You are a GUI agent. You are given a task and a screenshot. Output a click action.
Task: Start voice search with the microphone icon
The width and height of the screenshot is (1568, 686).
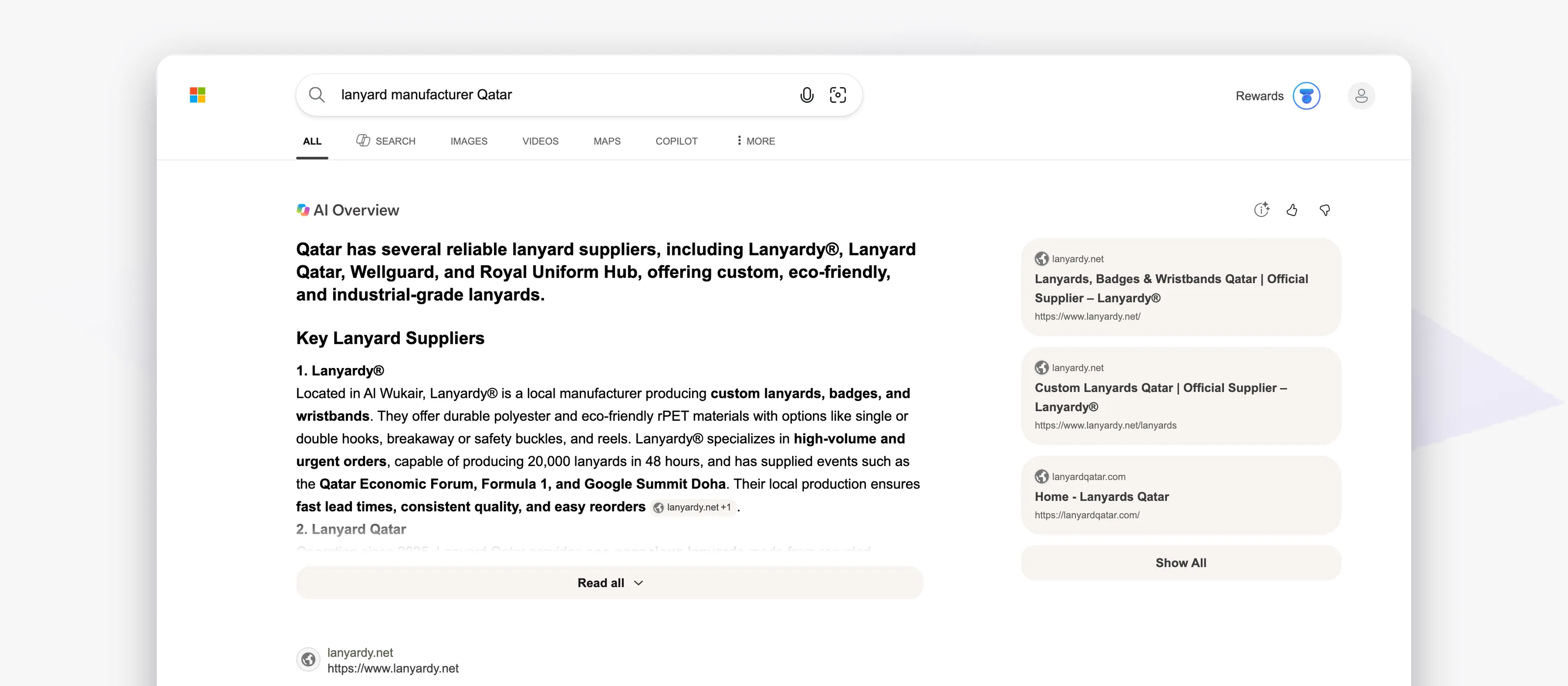(x=807, y=95)
